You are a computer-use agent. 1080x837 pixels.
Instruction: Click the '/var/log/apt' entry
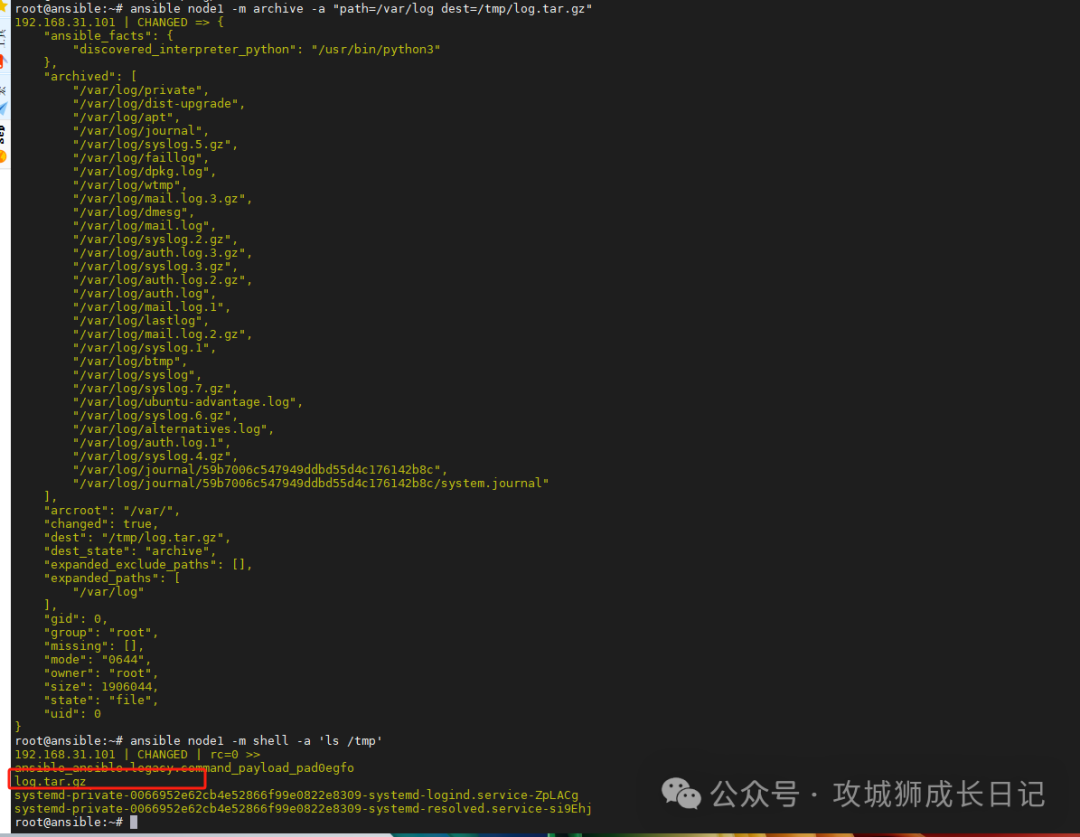126,118
